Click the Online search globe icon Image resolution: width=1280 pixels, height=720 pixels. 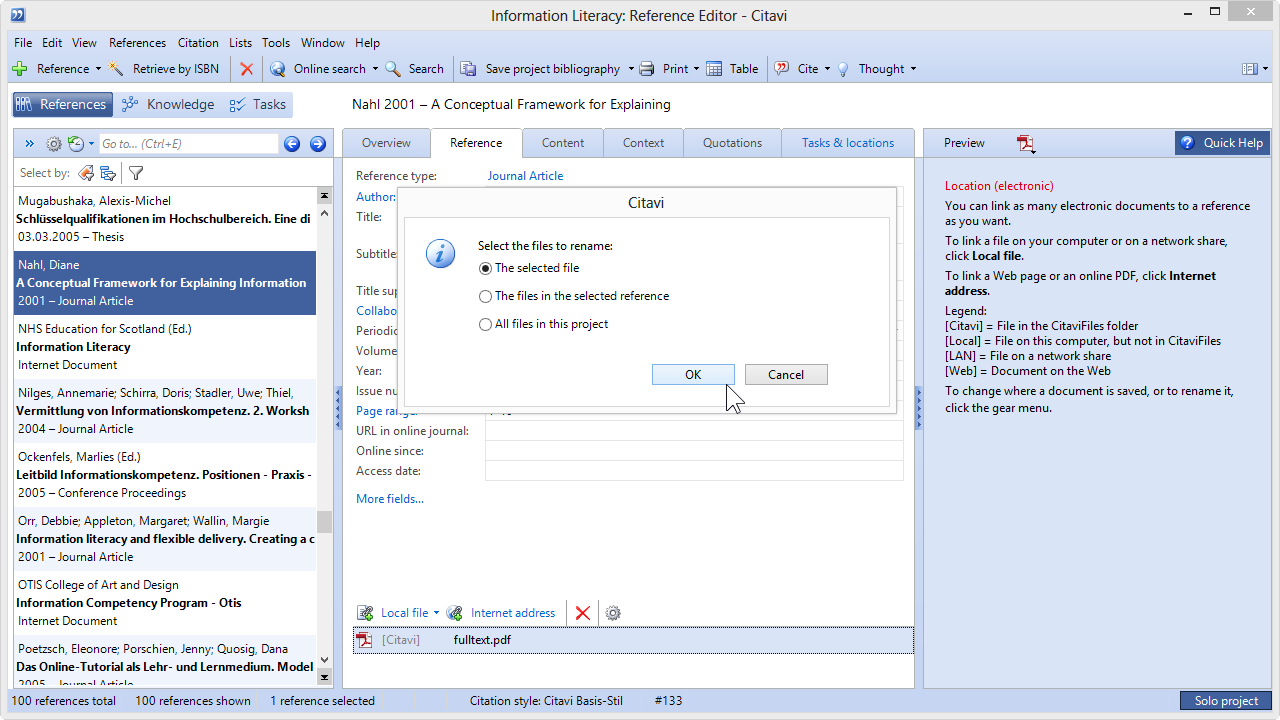click(278, 69)
